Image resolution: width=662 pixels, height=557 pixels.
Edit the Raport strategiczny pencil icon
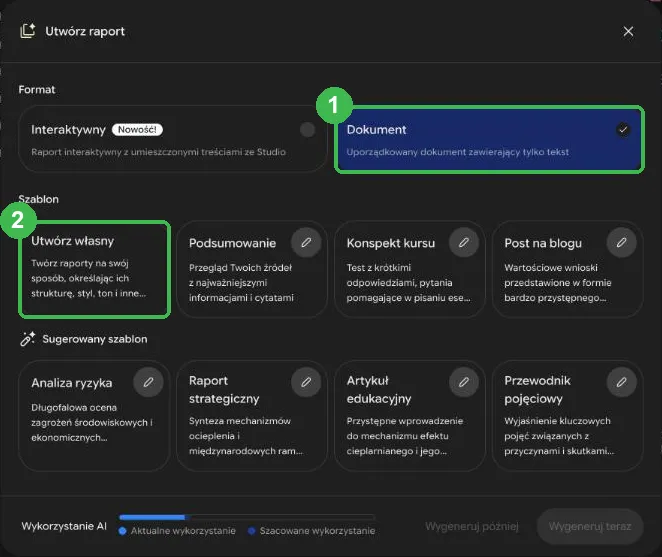306,382
